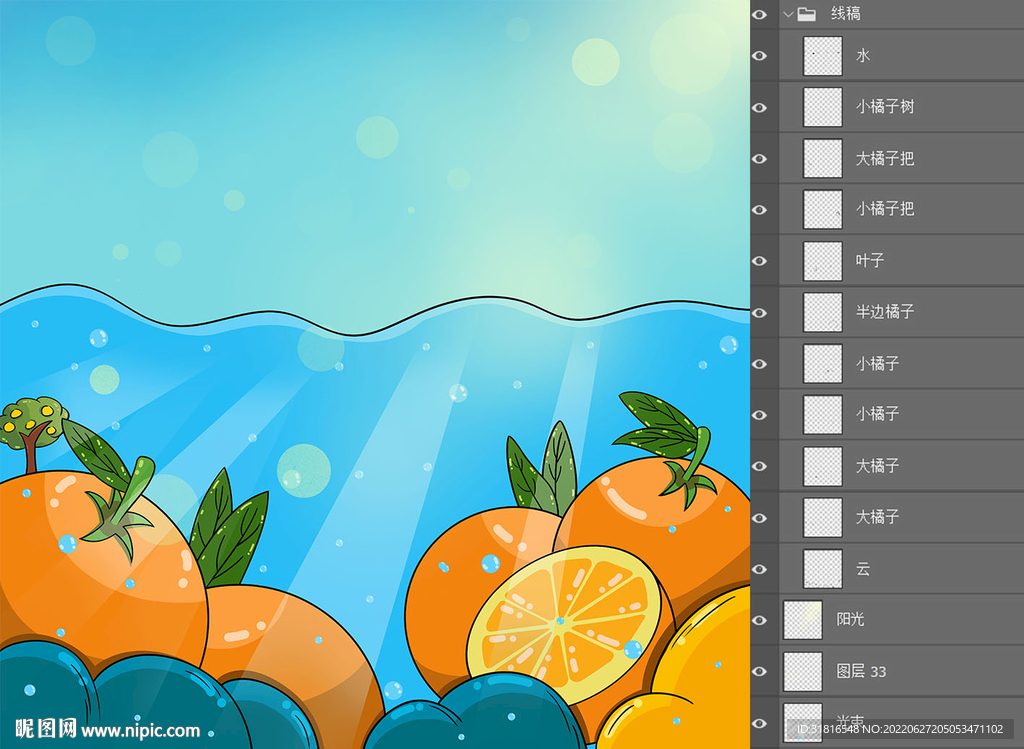
Task: Click the 水 layer thumbnail
Action: tap(823, 56)
